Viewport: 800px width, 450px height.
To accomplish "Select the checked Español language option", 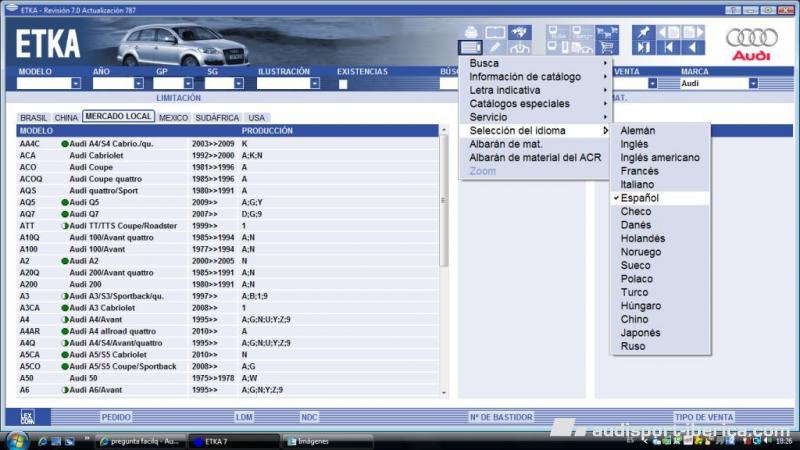I will pyautogui.click(x=660, y=198).
